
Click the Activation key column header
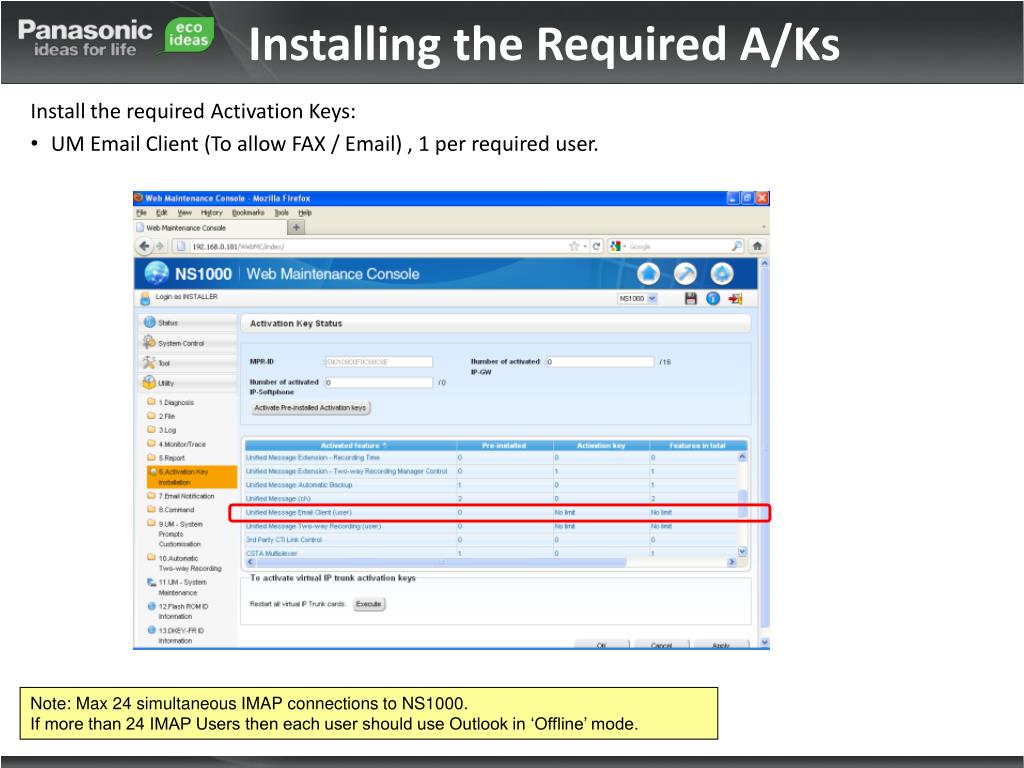click(x=601, y=445)
